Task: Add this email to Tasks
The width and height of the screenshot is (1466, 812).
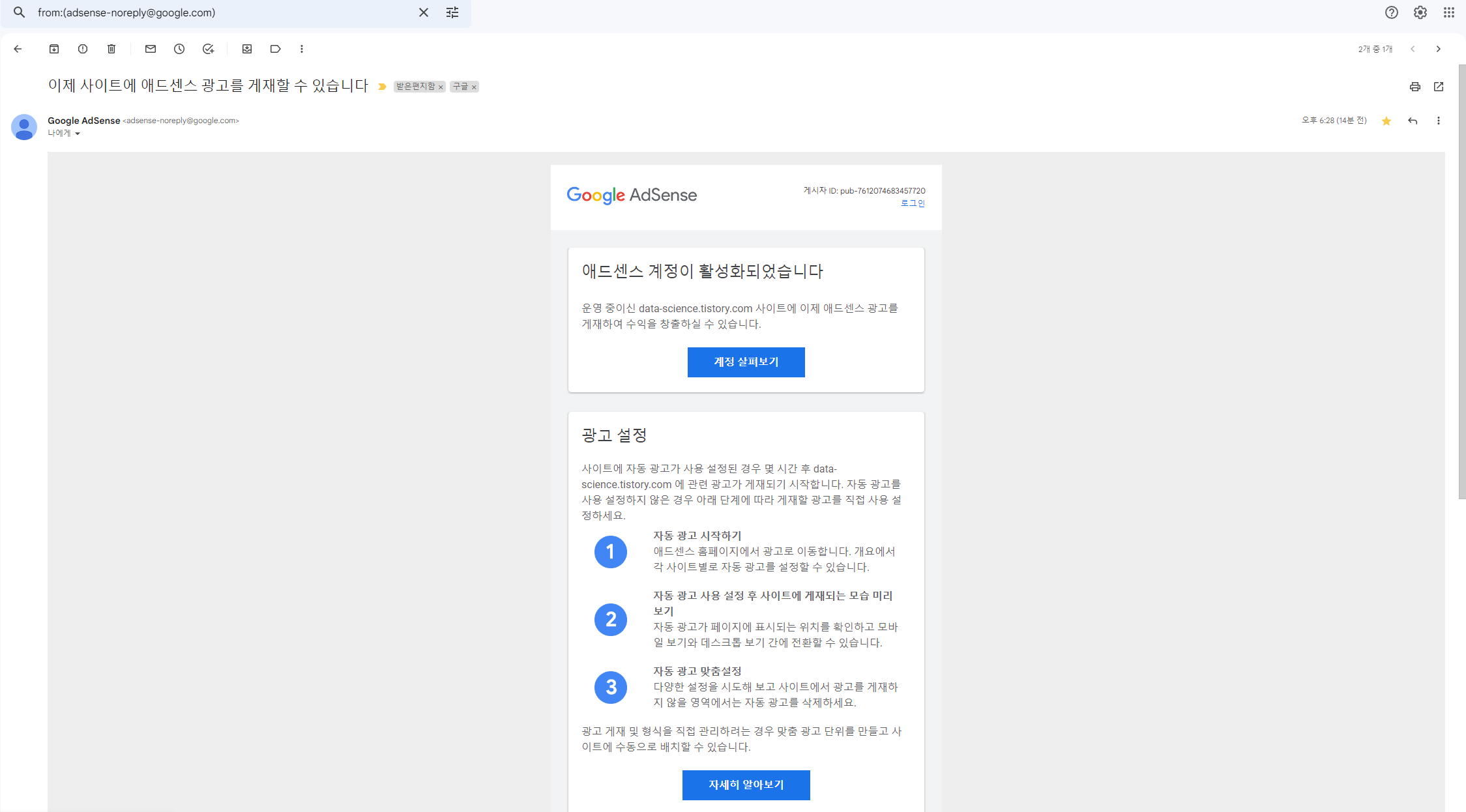Action: 208,49
